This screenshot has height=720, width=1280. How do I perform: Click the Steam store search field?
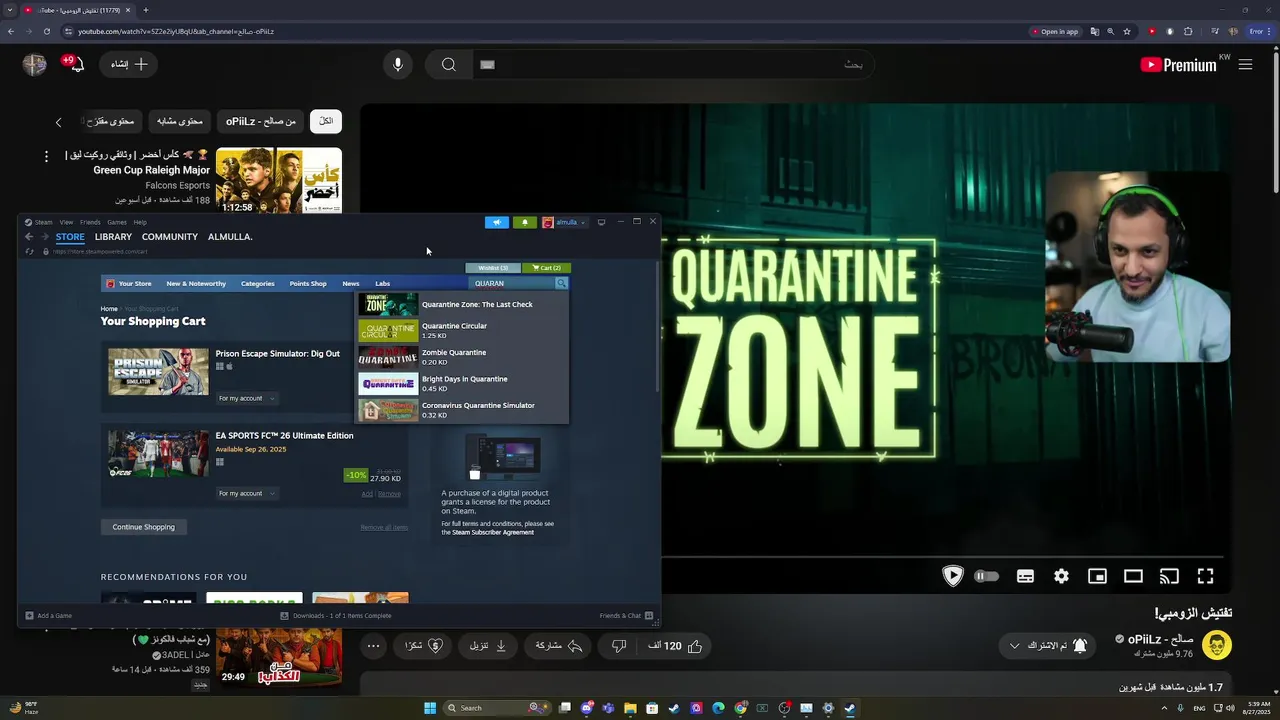(x=512, y=283)
